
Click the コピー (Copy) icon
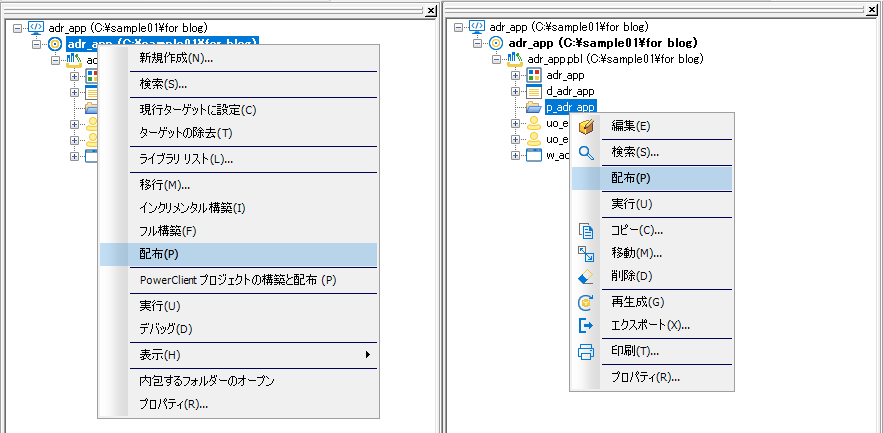click(x=587, y=230)
